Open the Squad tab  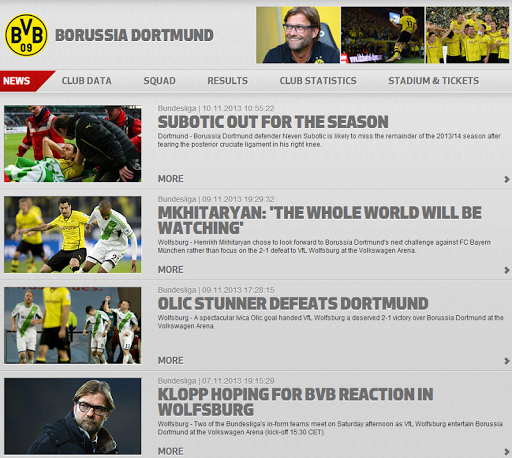(x=159, y=81)
